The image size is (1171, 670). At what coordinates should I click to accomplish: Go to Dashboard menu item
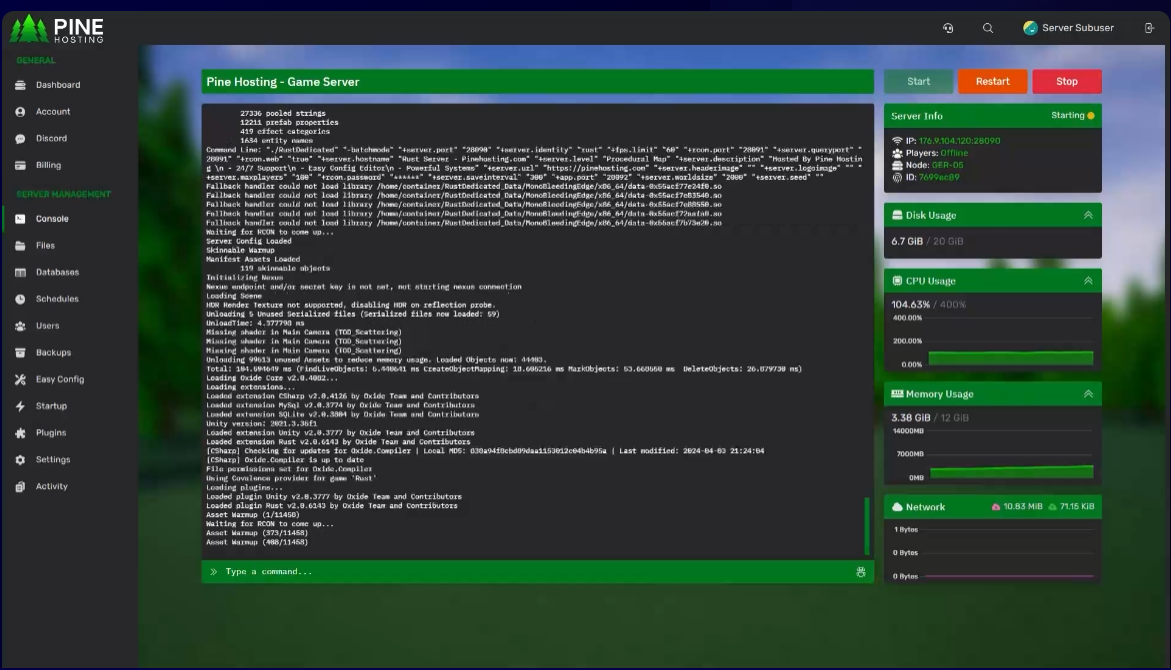tap(58, 85)
